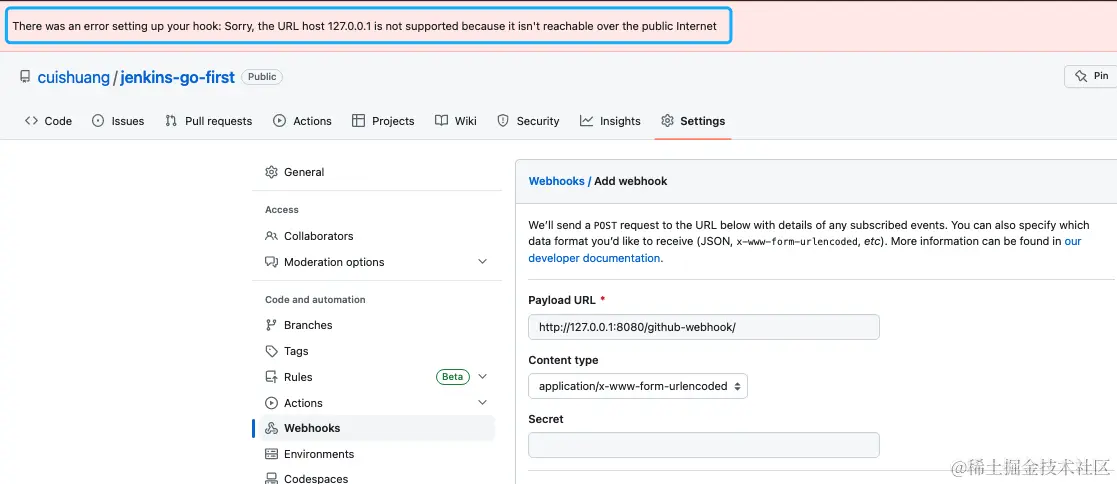1117x484 pixels.
Task: Click the repository book icon
Action: (x=25, y=77)
